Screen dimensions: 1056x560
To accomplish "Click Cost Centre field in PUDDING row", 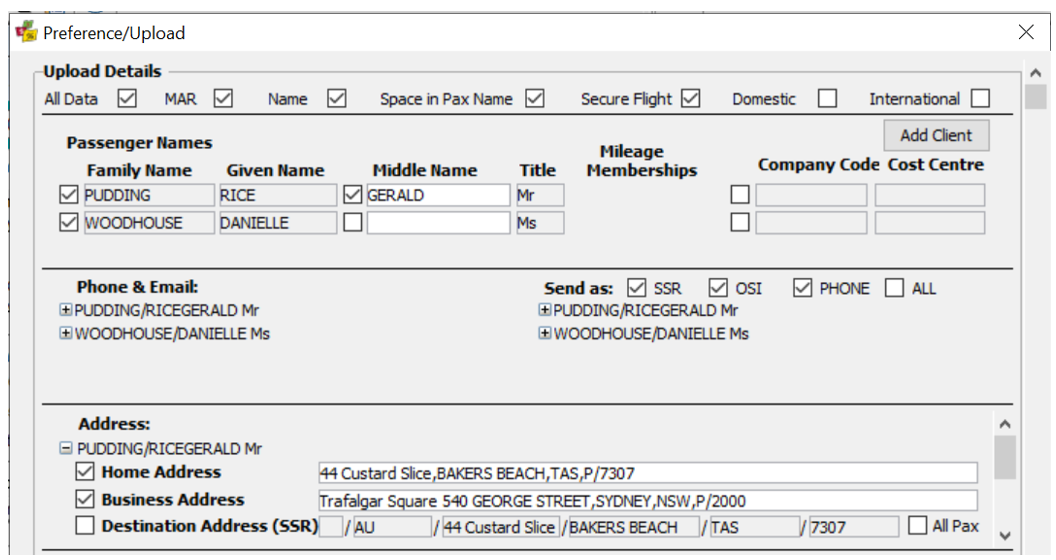I will click(x=929, y=195).
